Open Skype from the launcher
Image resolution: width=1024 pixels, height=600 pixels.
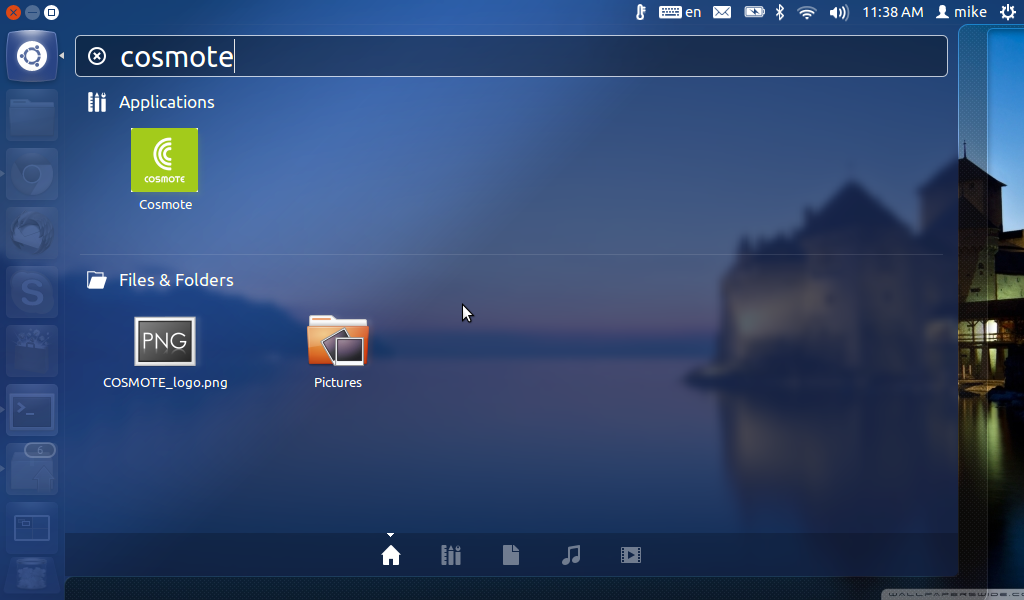[32, 292]
